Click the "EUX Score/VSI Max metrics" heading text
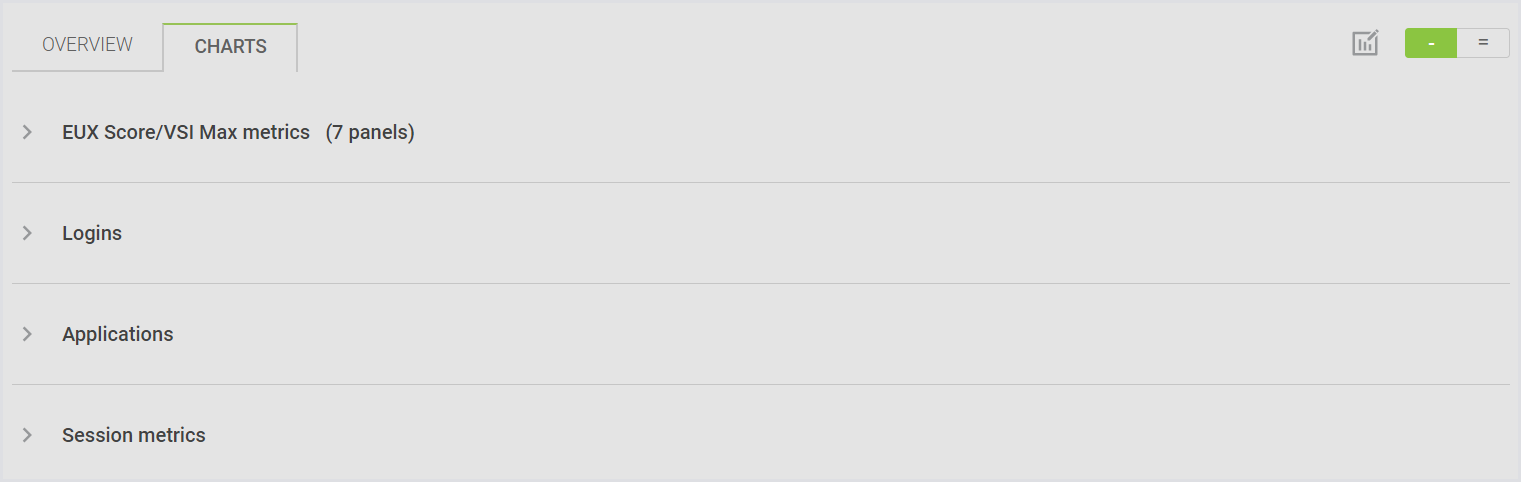This screenshot has height=482, width=1521. (186, 132)
